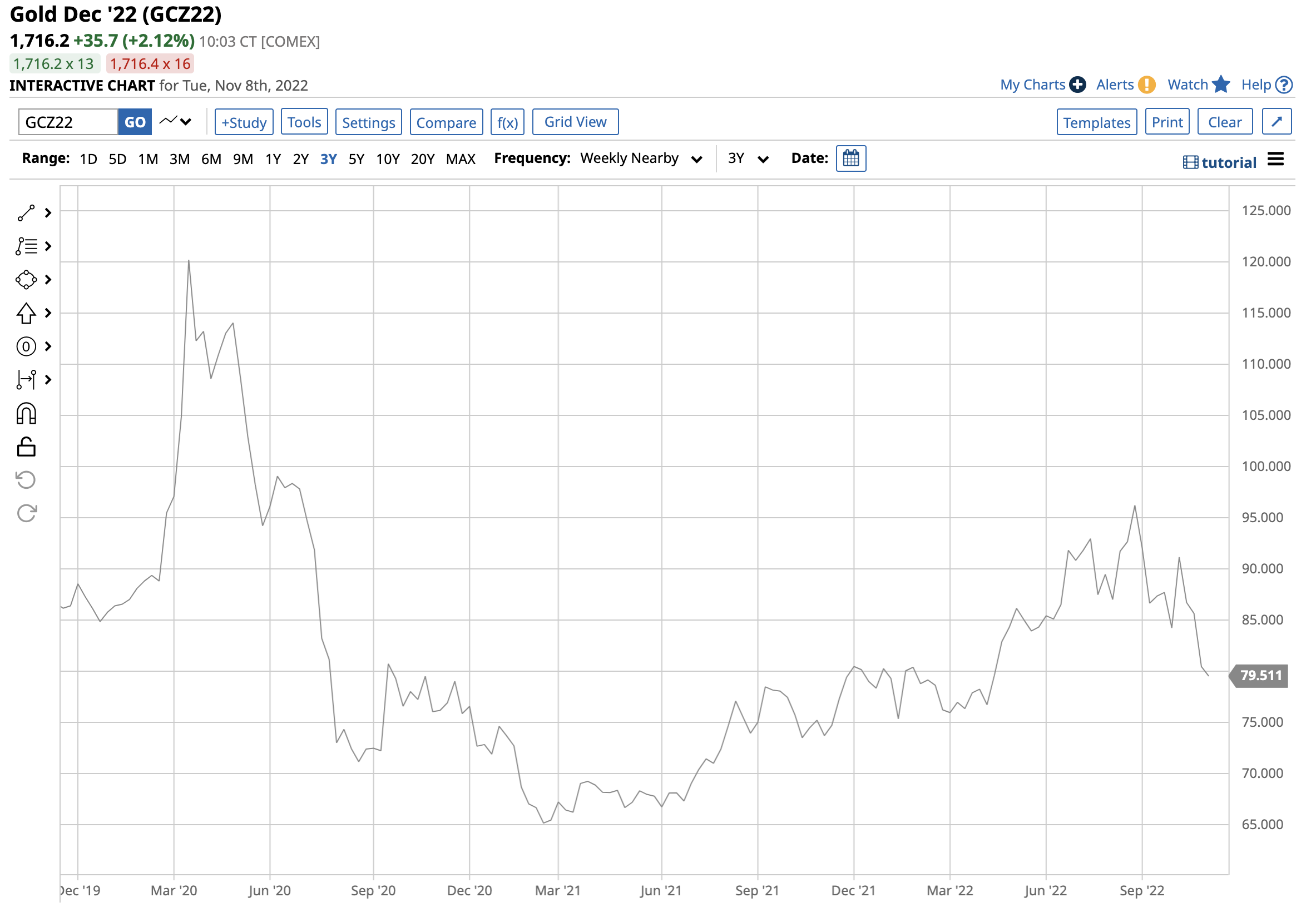This screenshot has width=1316, height=922.
Task: Select the polygon shape tool icon
Action: click(x=26, y=280)
